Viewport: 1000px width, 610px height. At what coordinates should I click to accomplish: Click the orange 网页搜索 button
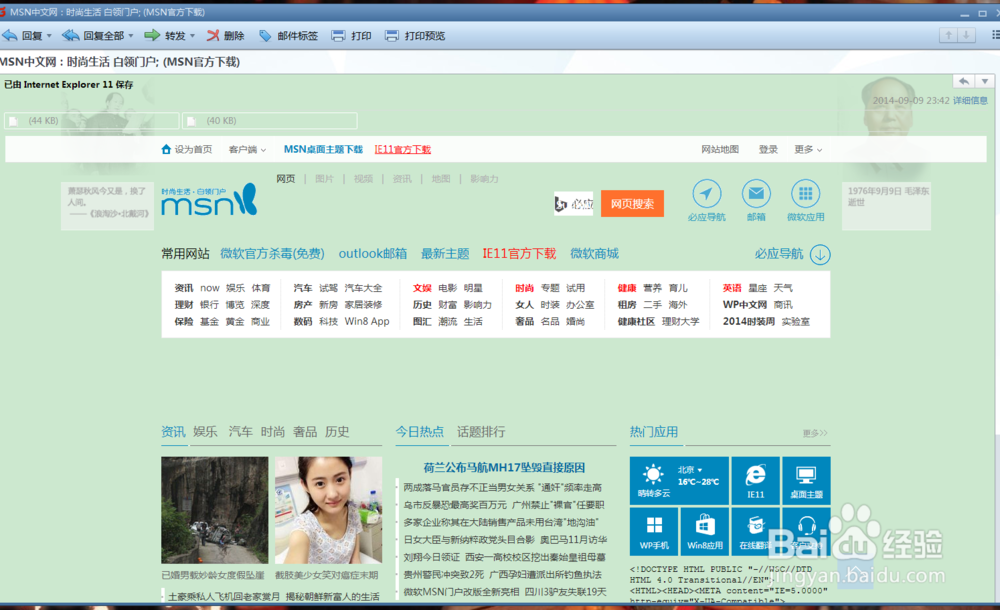(632, 204)
